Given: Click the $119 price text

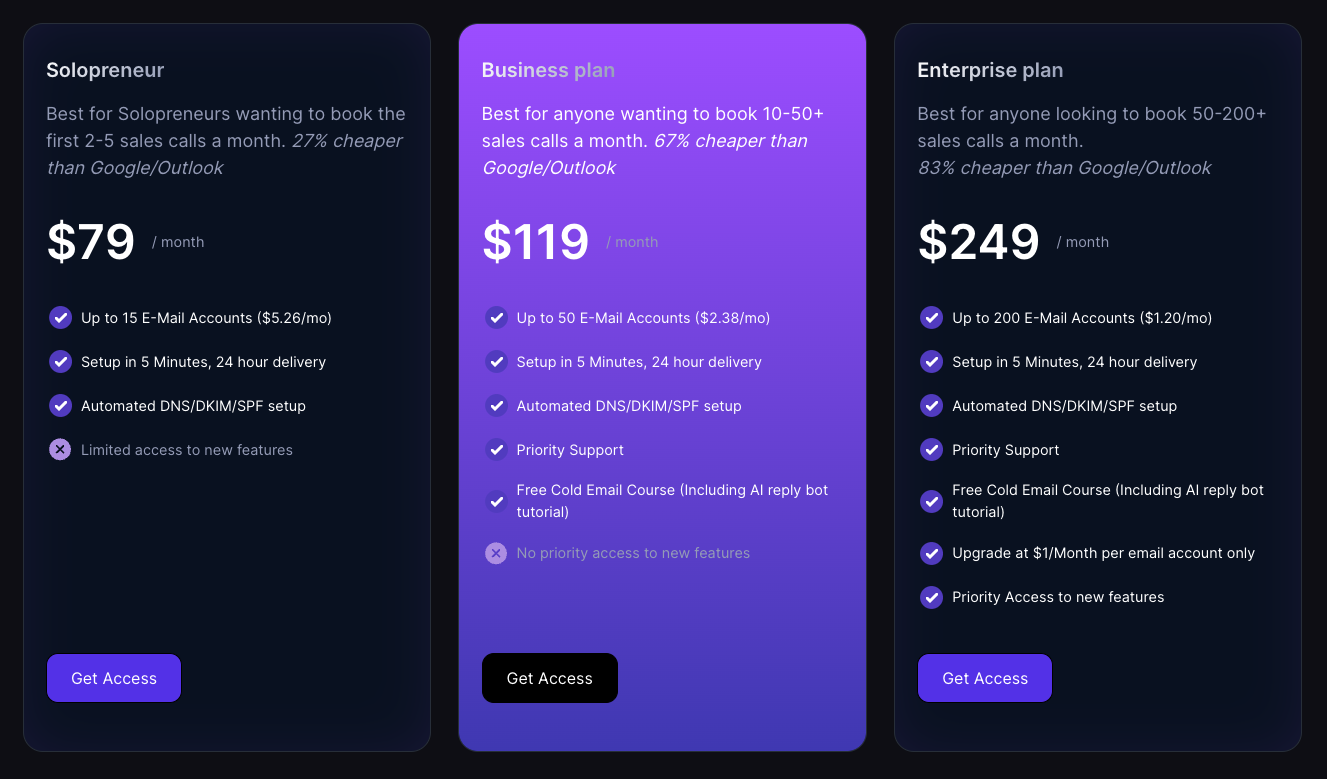Looking at the screenshot, I should tap(536, 242).
